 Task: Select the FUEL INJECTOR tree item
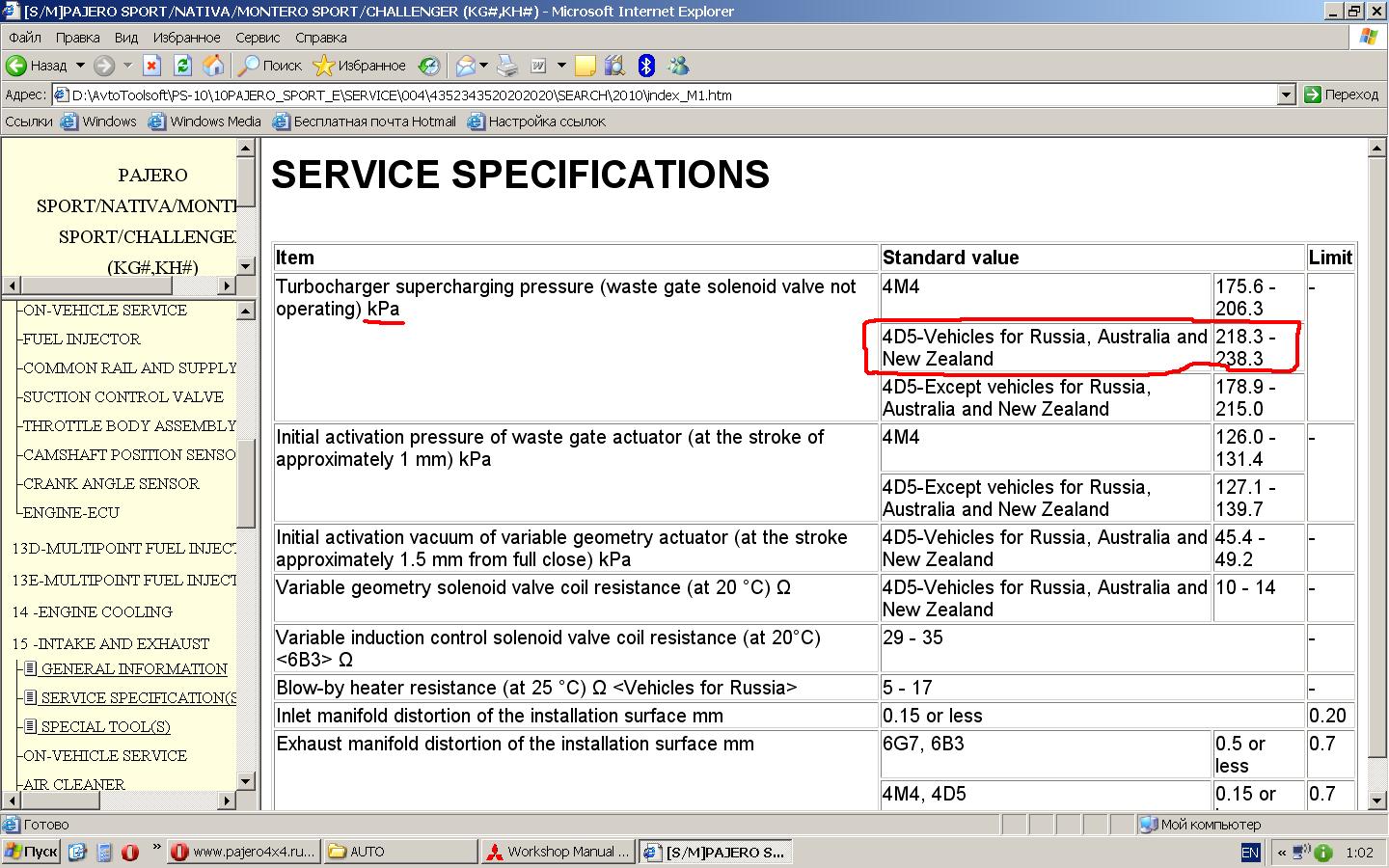82,339
